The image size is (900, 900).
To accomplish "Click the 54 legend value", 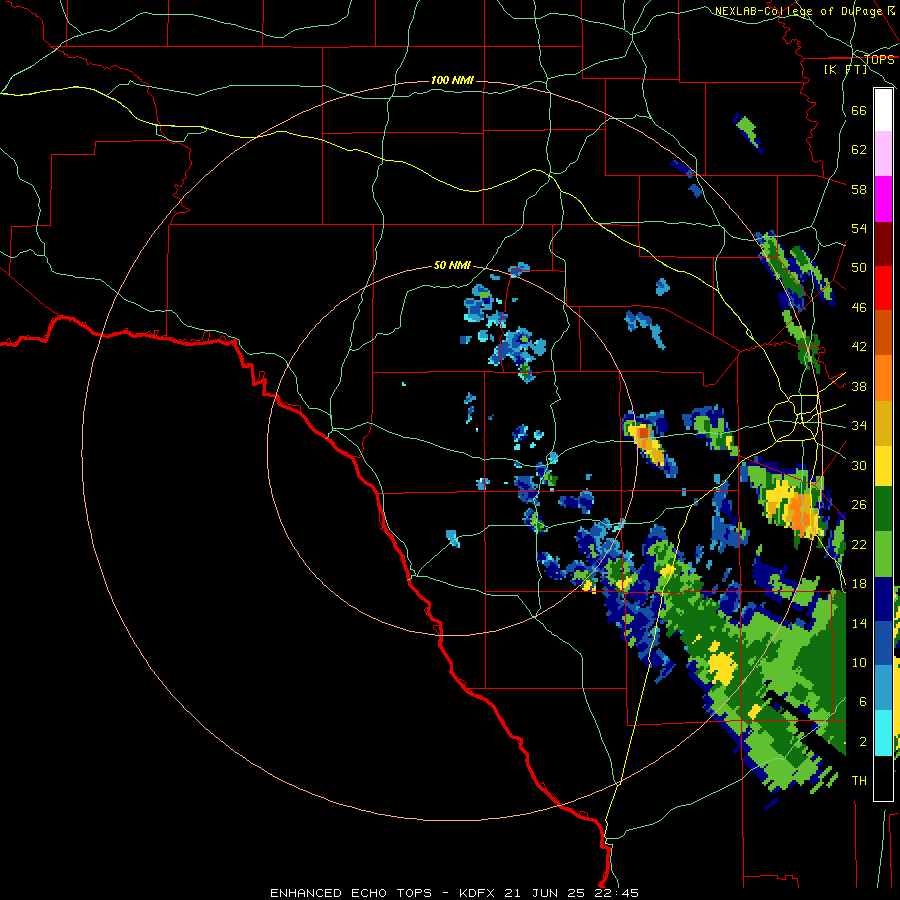I will point(859,228).
